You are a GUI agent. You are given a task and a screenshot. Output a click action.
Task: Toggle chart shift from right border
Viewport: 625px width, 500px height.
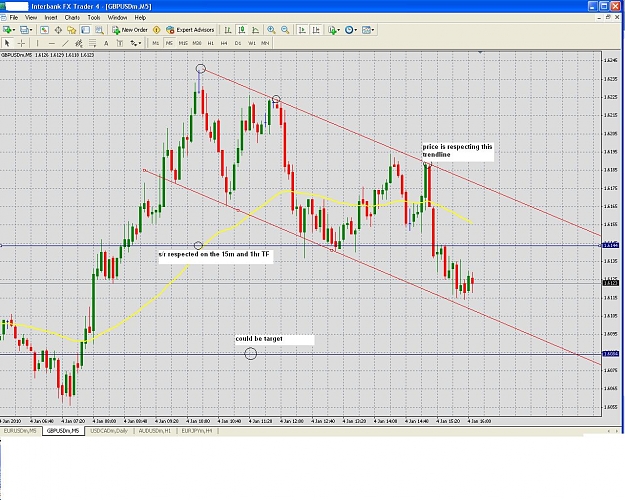[x=316, y=30]
